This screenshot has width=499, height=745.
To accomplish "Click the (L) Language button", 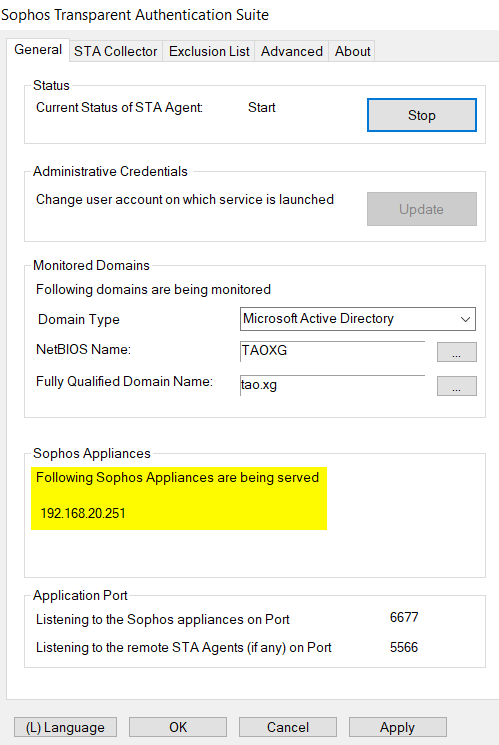I will 66,727.
